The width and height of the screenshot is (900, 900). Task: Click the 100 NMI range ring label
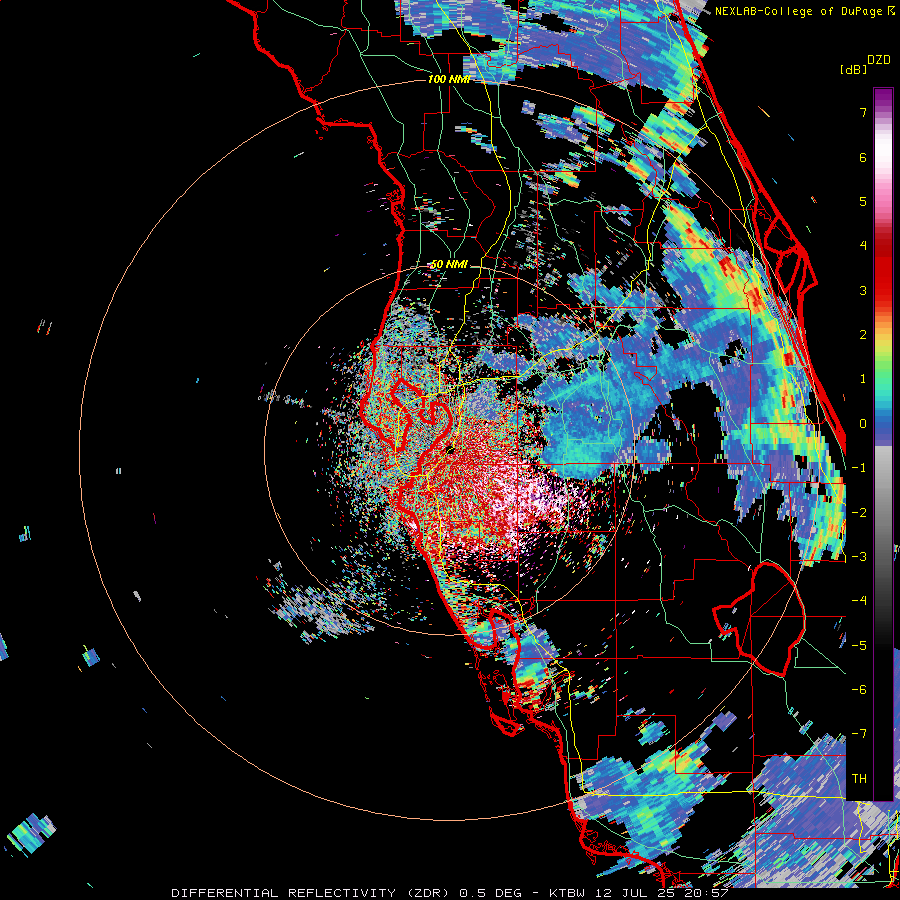(x=448, y=79)
